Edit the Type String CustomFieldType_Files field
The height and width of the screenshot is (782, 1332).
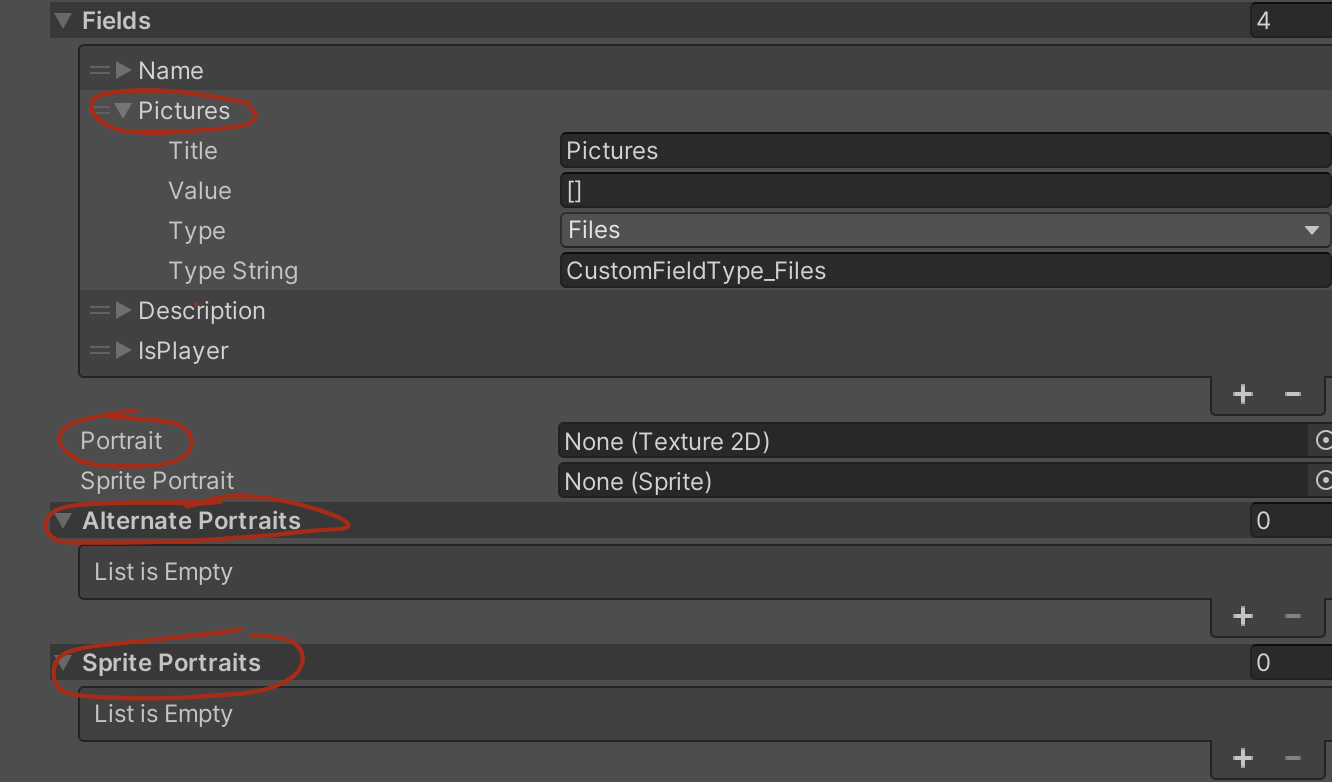[x=945, y=270]
